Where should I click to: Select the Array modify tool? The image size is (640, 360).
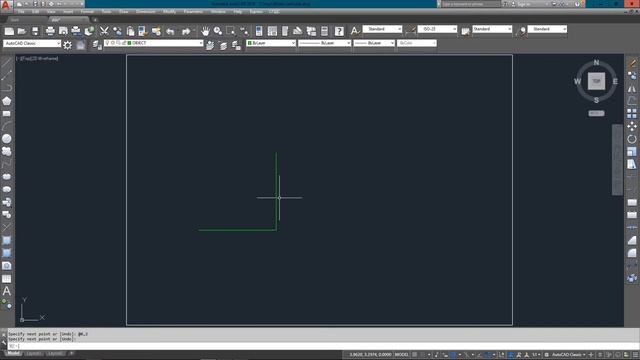[x=632, y=113]
